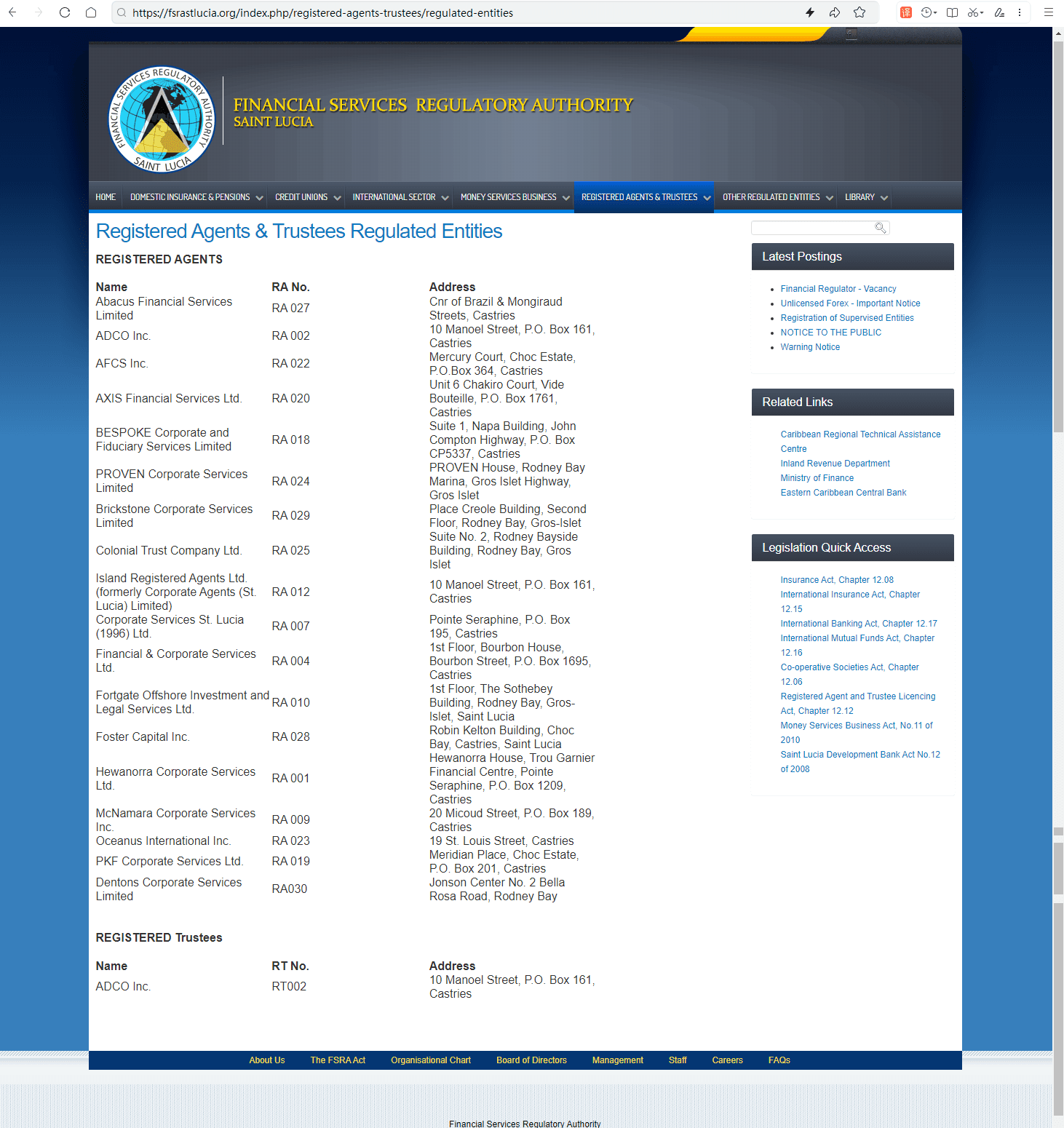The height and width of the screenshot is (1128, 1064).
Task: Open the browser home page icon
Action: point(91,12)
